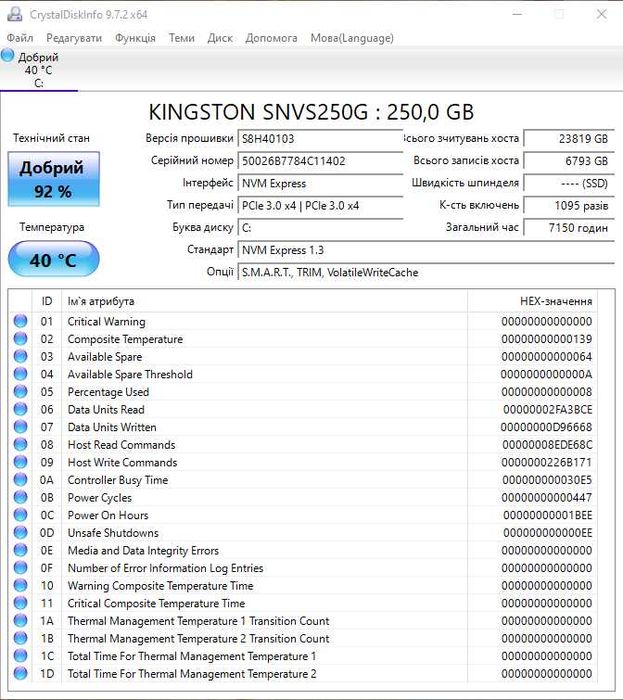623x700 pixels.
Task: Click the serial number field 50026B7784C11402
Action: 320,161
